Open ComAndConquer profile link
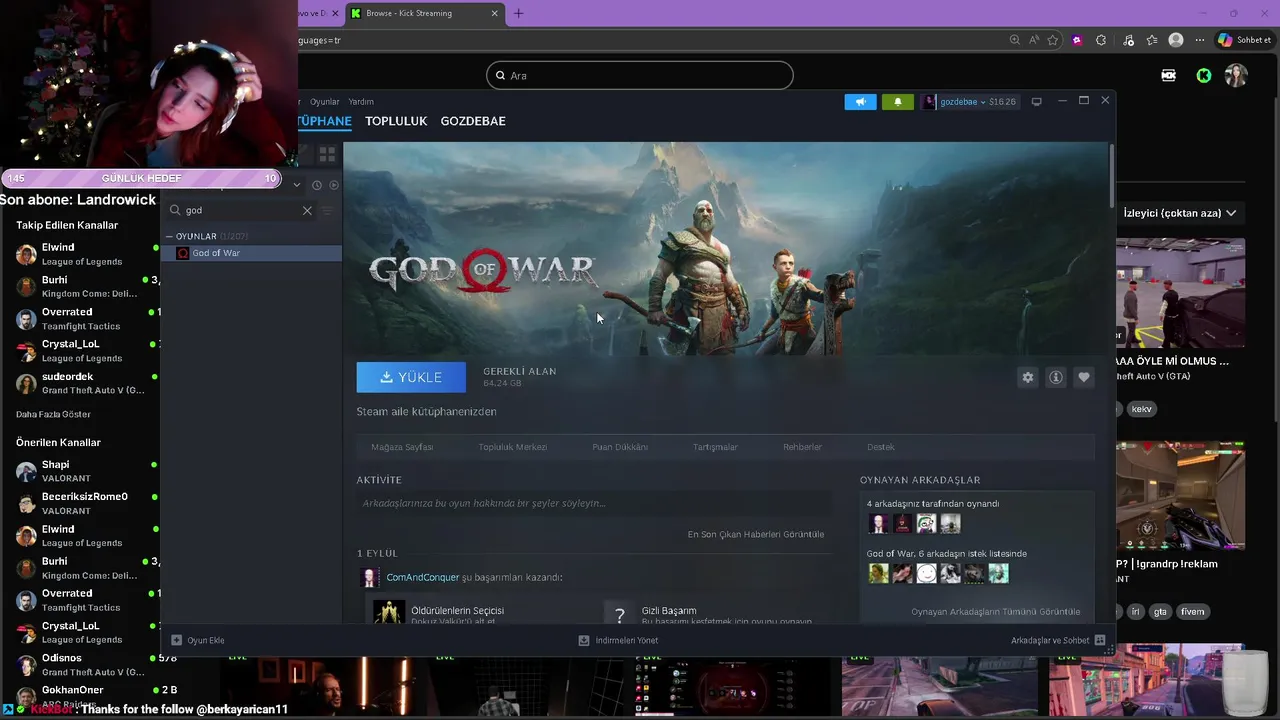Screen dimensions: 1280x720 pos(422,577)
